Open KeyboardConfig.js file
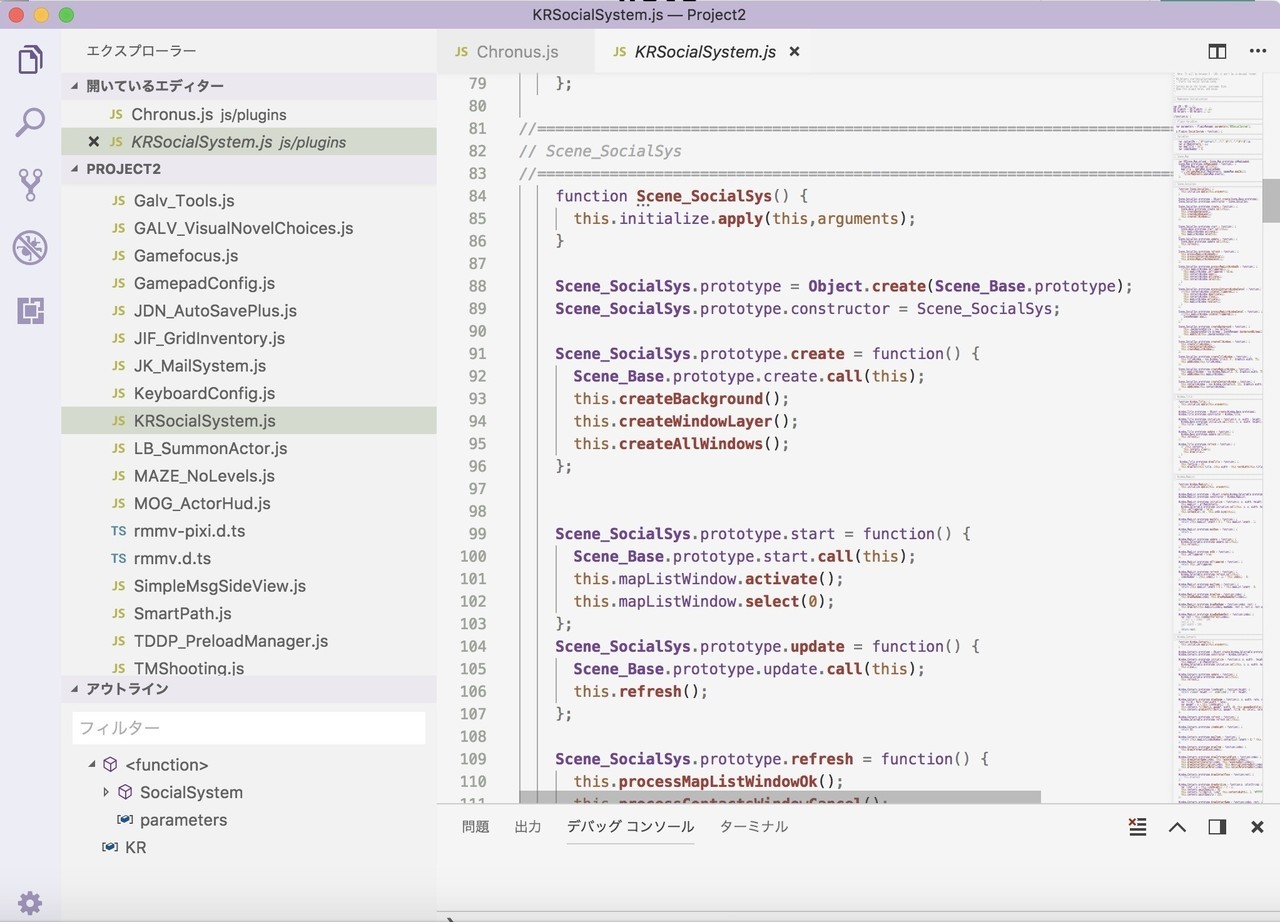 (x=249, y=393)
